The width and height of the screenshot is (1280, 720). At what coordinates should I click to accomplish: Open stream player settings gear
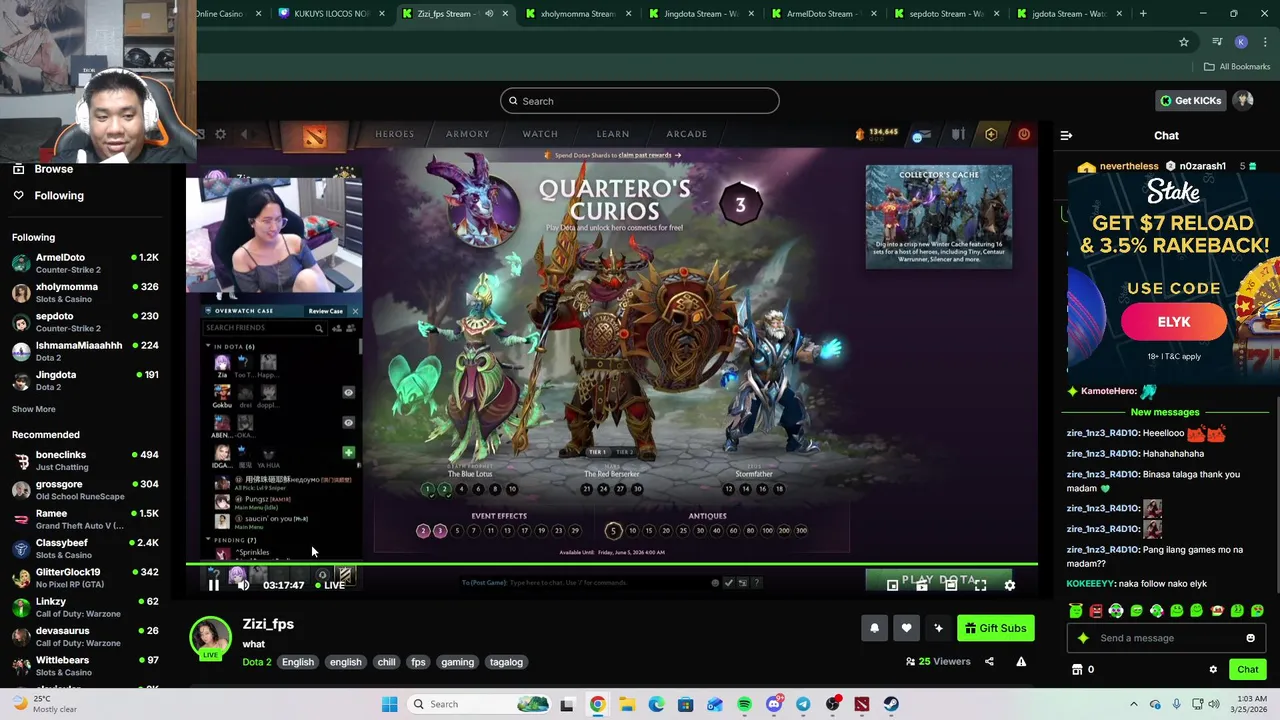click(x=1009, y=585)
